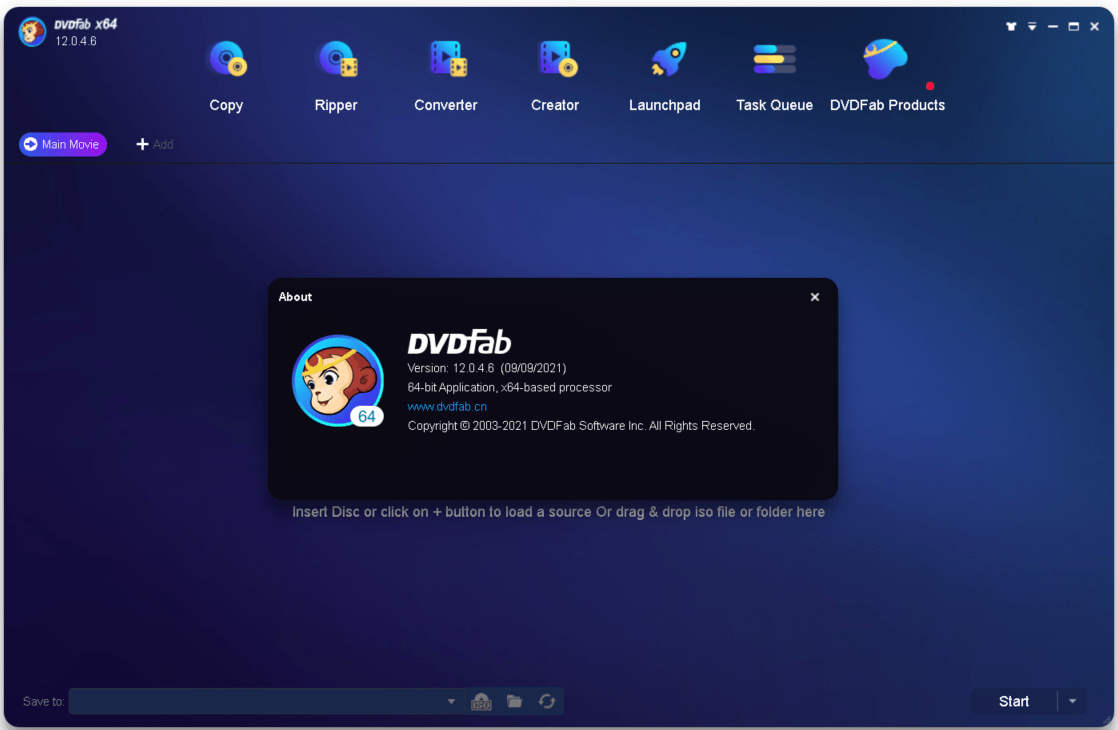Open the www.dvdfab.cn link
The height and width of the screenshot is (730, 1118).
447,406
